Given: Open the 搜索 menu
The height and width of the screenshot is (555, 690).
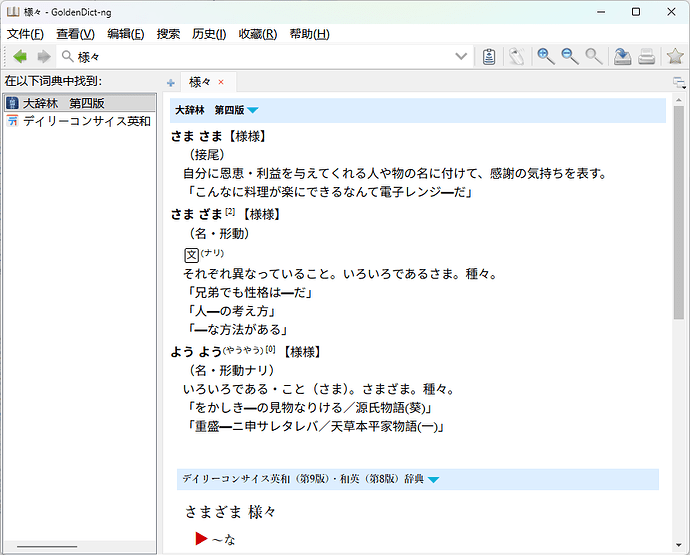Looking at the screenshot, I should pyautogui.click(x=168, y=34).
